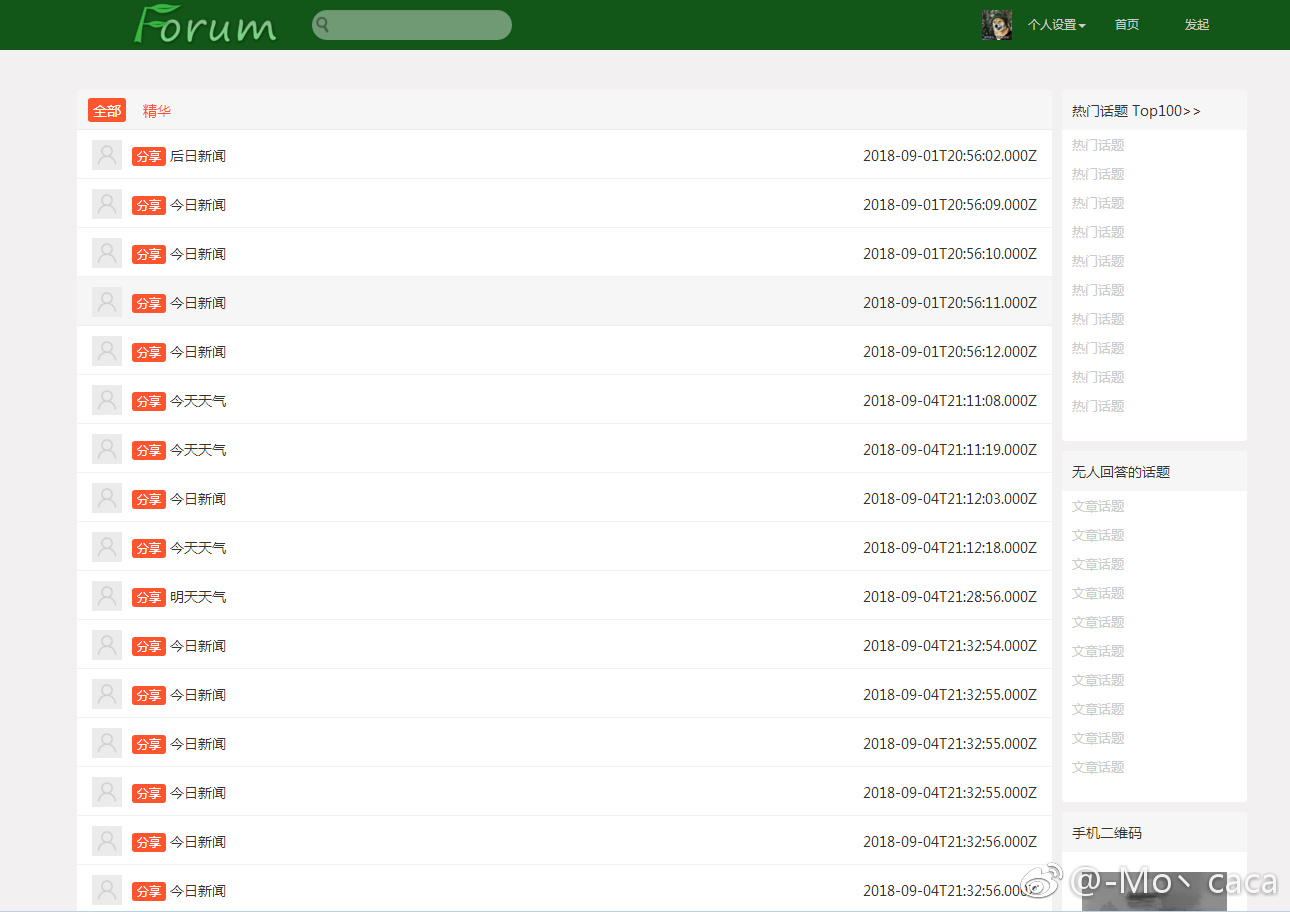The width and height of the screenshot is (1290, 912).
Task: Click 发起 in the navigation bar
Action: coord(1197,25)
